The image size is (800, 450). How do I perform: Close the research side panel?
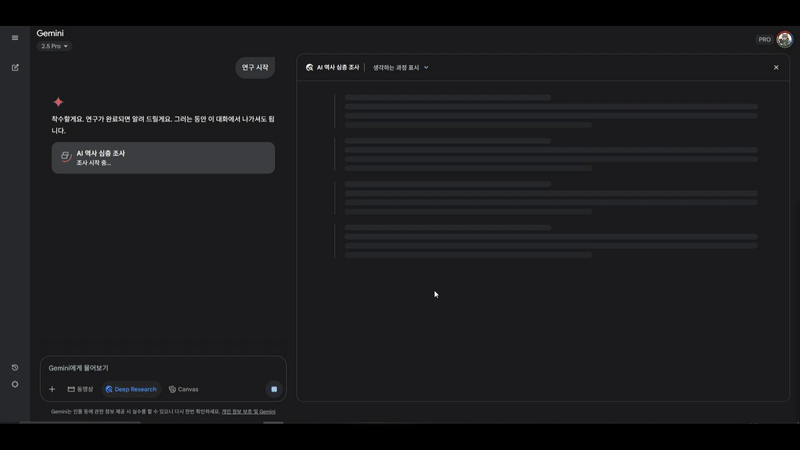[x=776, y=68]
